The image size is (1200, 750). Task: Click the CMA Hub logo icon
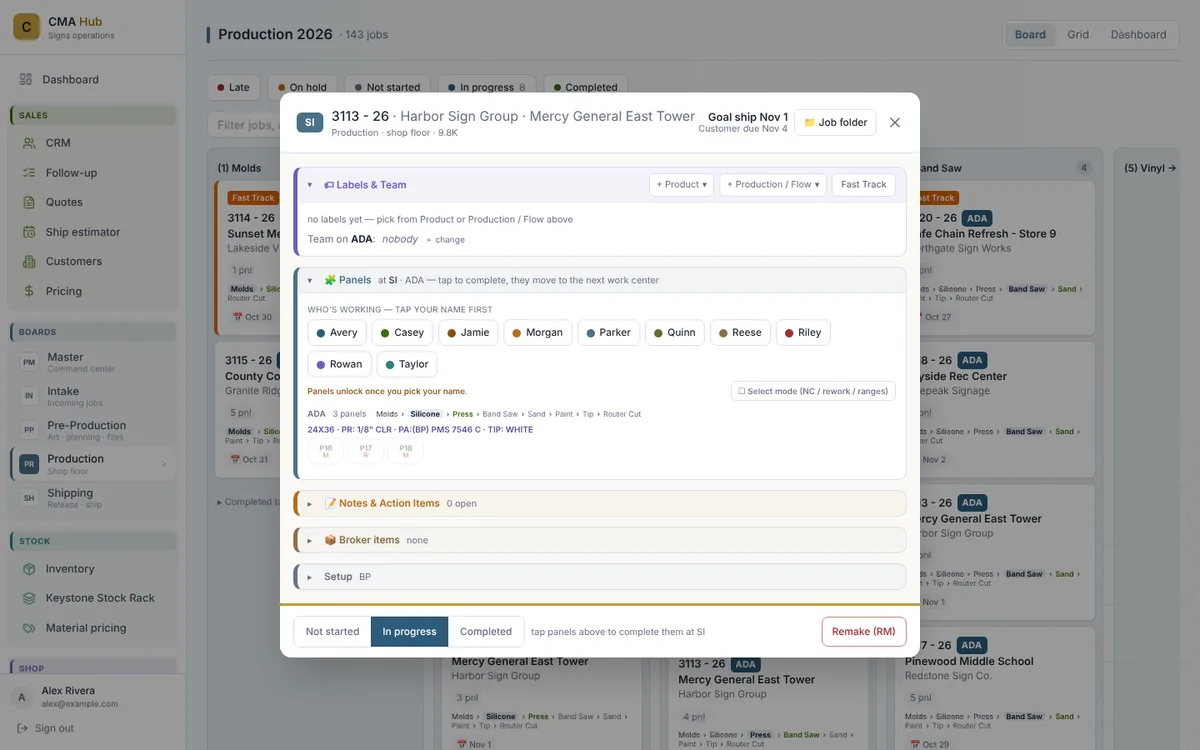pyautogui.click(x=27, y=27)
